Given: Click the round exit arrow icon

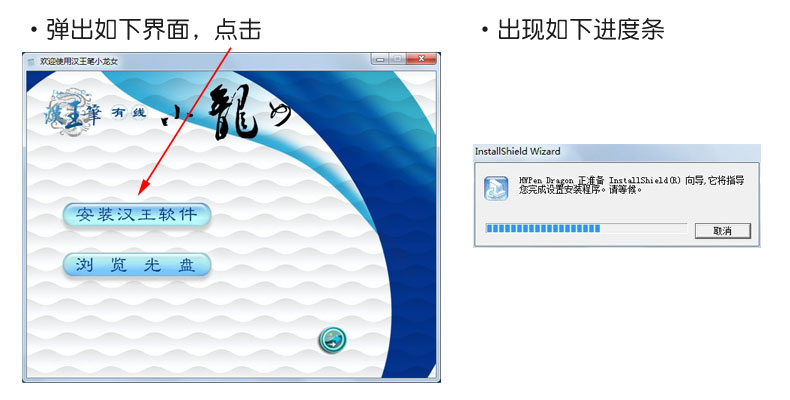Looking at the screenshot, I should [333, 340].
